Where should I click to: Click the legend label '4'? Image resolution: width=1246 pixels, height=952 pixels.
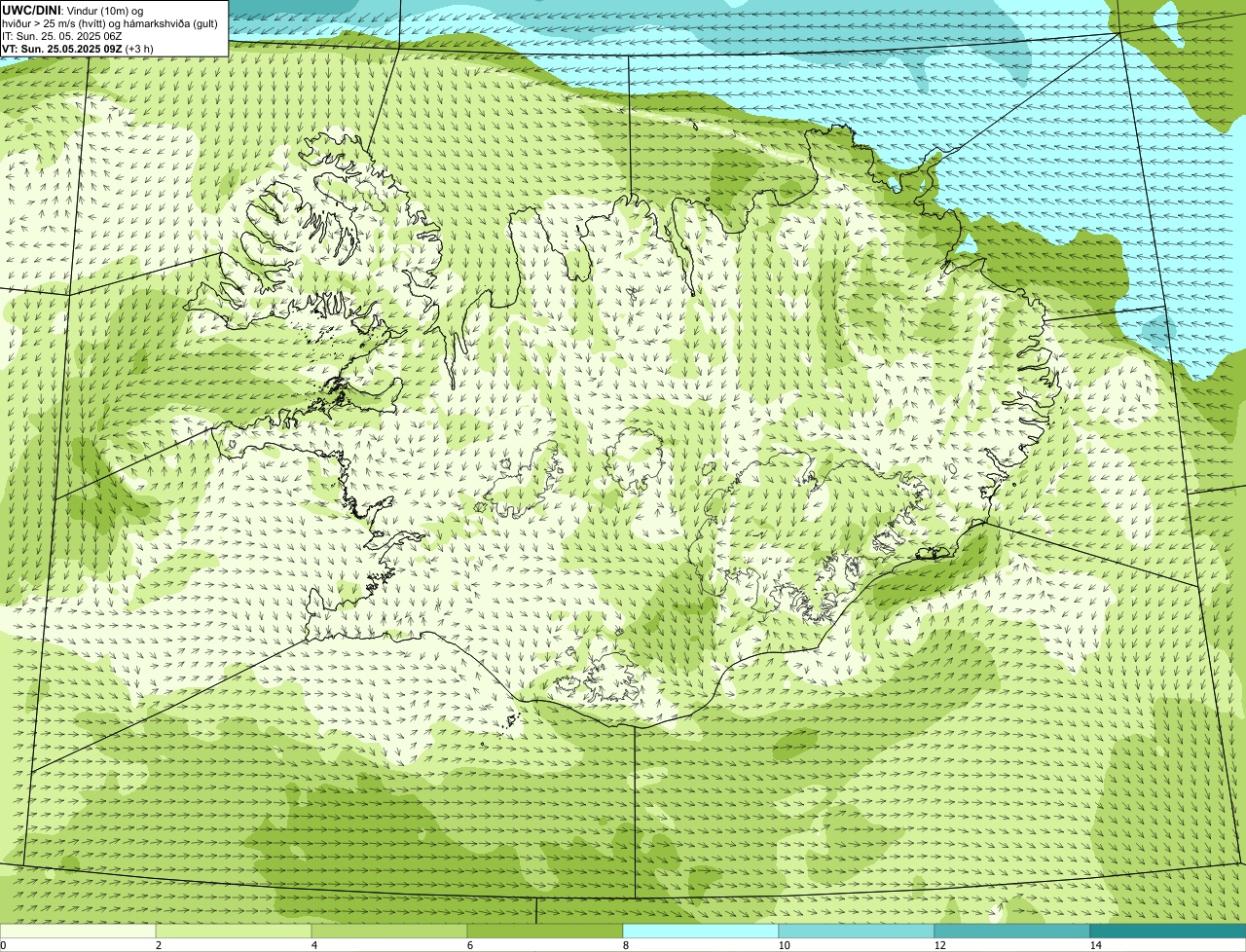(314, 945)
